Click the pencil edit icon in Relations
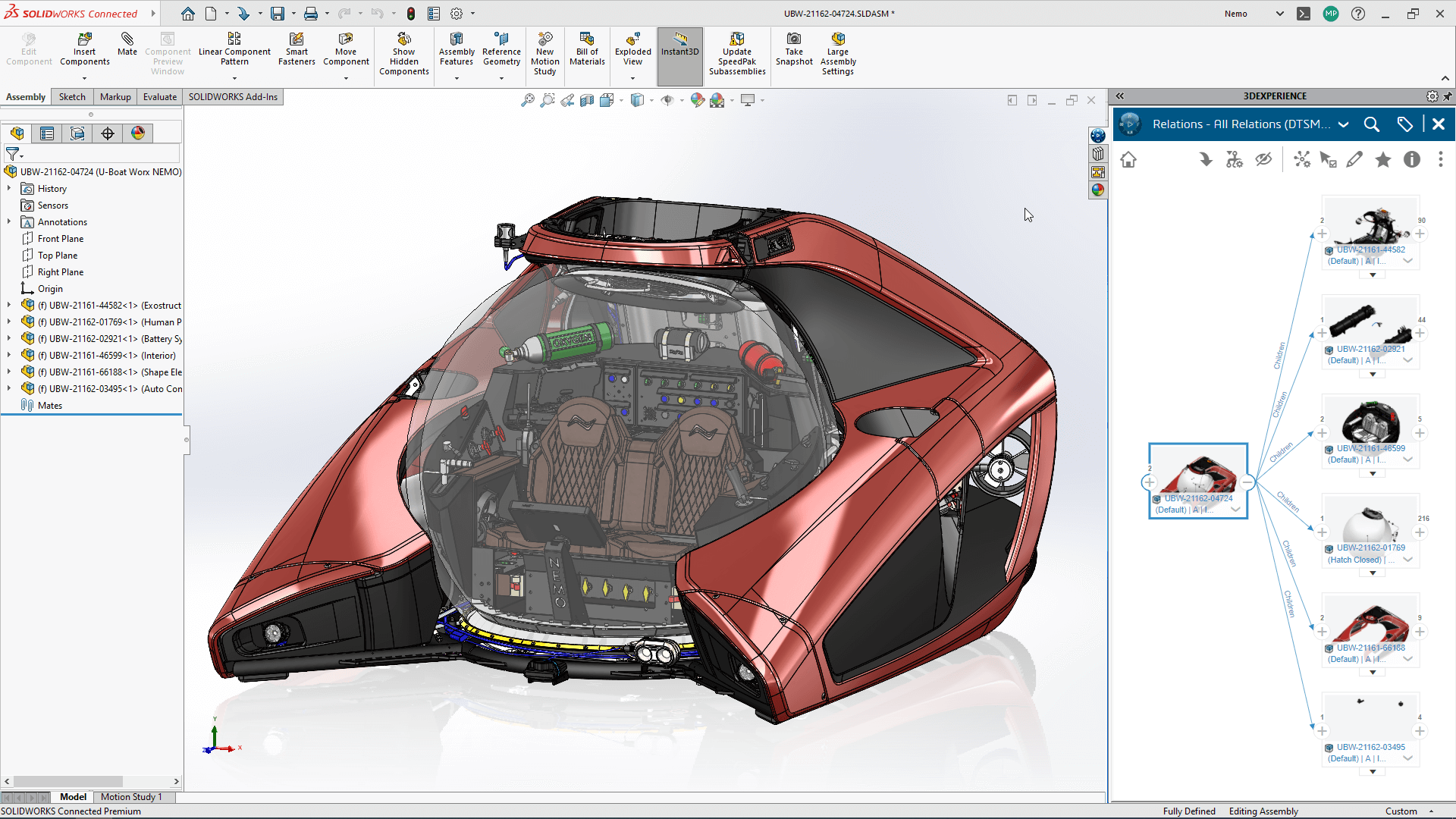The height and width of the screenshot is (819, 1456). 1354,160
